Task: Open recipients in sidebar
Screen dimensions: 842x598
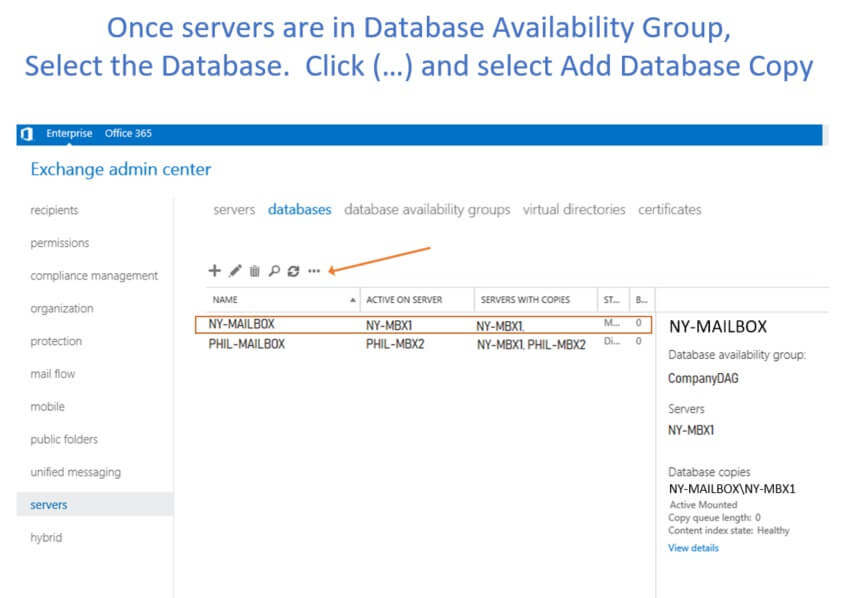Action: point(54,210)
